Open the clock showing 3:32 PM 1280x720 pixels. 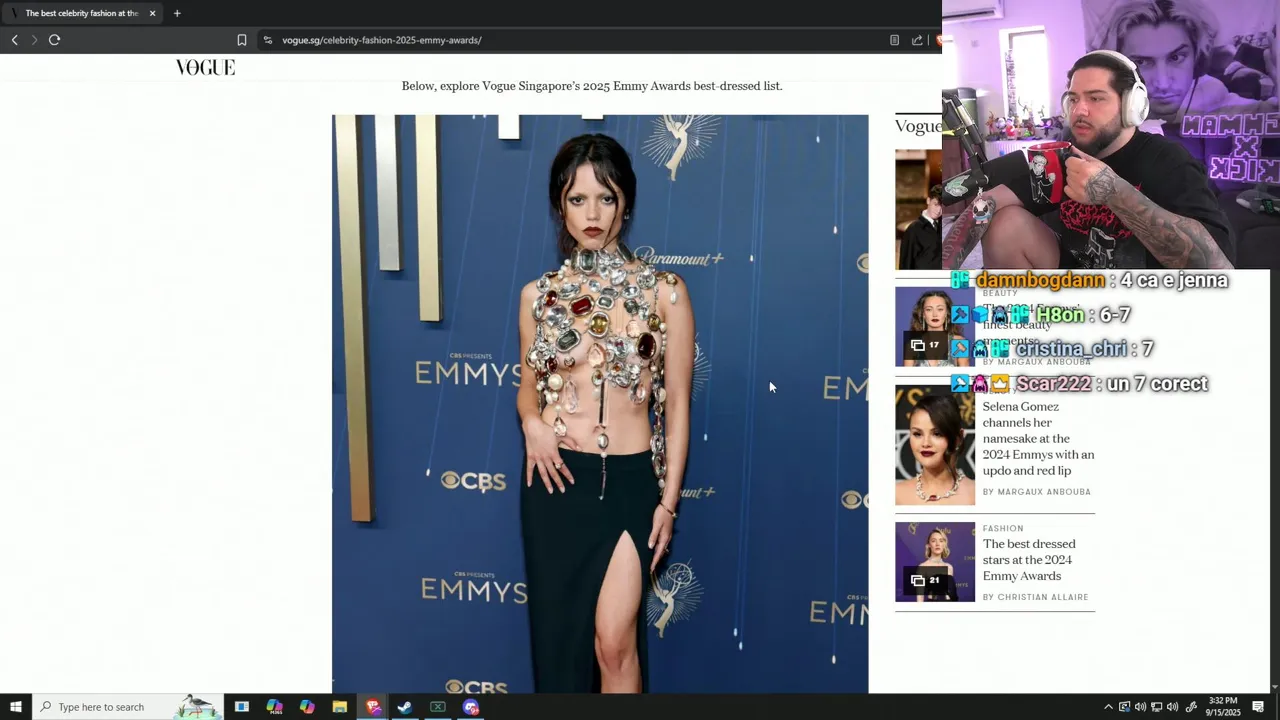(x=1223, y=707)
